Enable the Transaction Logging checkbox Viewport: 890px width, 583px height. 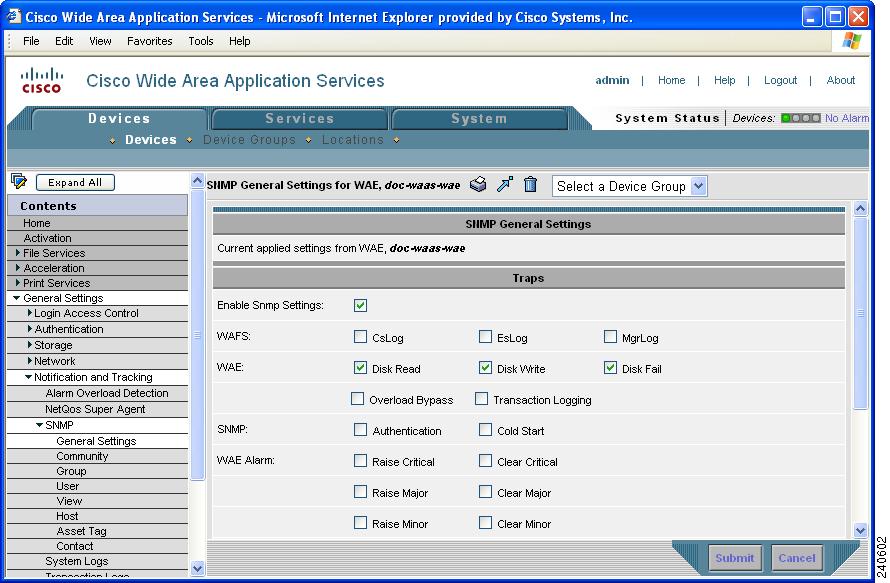481,399
